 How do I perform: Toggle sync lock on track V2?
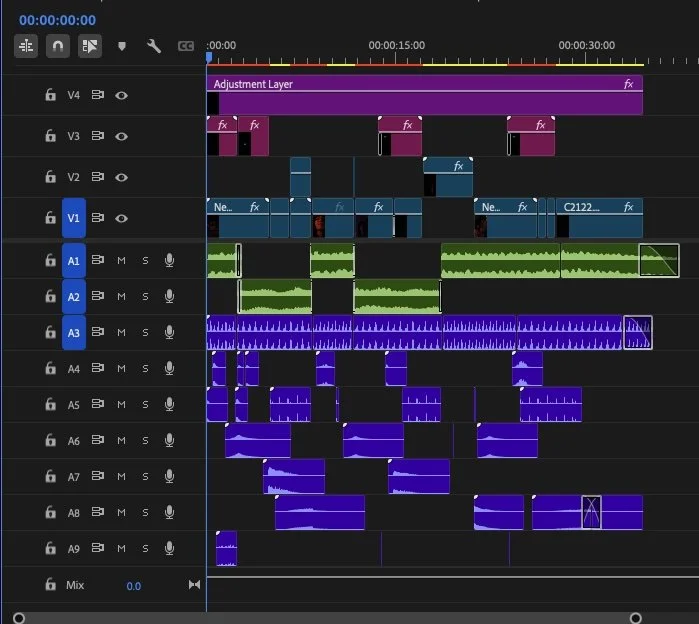coord(98,177)
